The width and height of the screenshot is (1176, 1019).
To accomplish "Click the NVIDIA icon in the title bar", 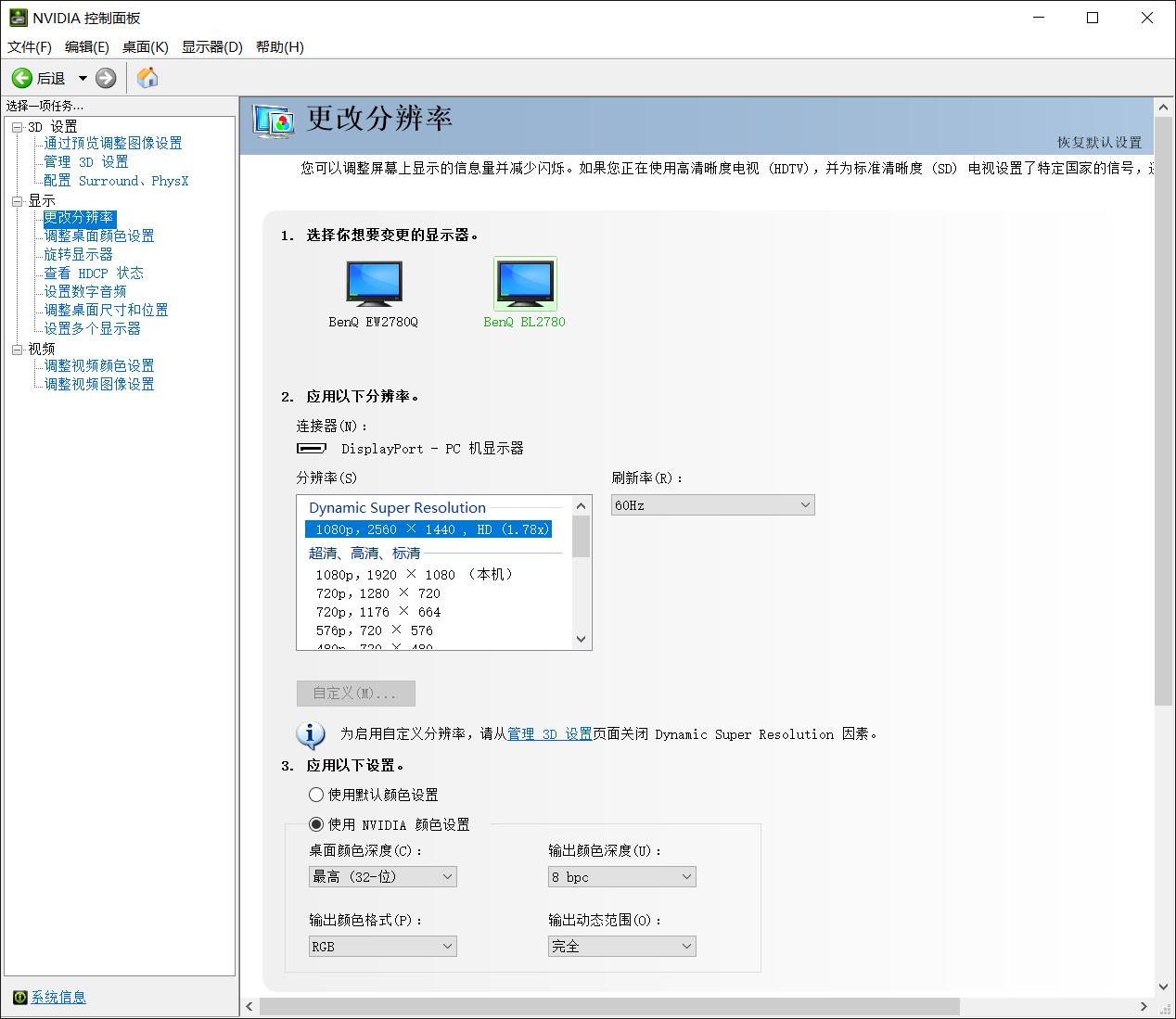I will click(19, 17).
